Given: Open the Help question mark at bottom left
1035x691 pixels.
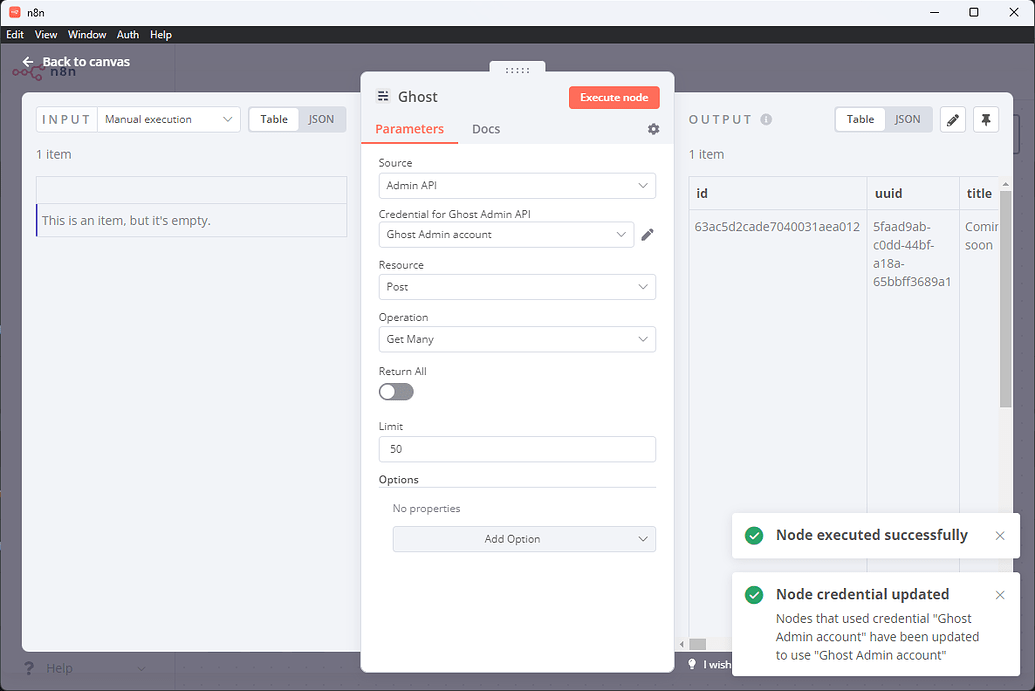Looking at the screenshot, I should [x=29, y=668].
